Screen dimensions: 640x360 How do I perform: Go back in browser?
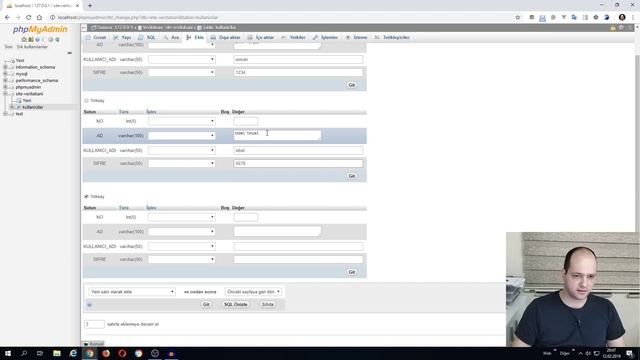tap(7, 18)
